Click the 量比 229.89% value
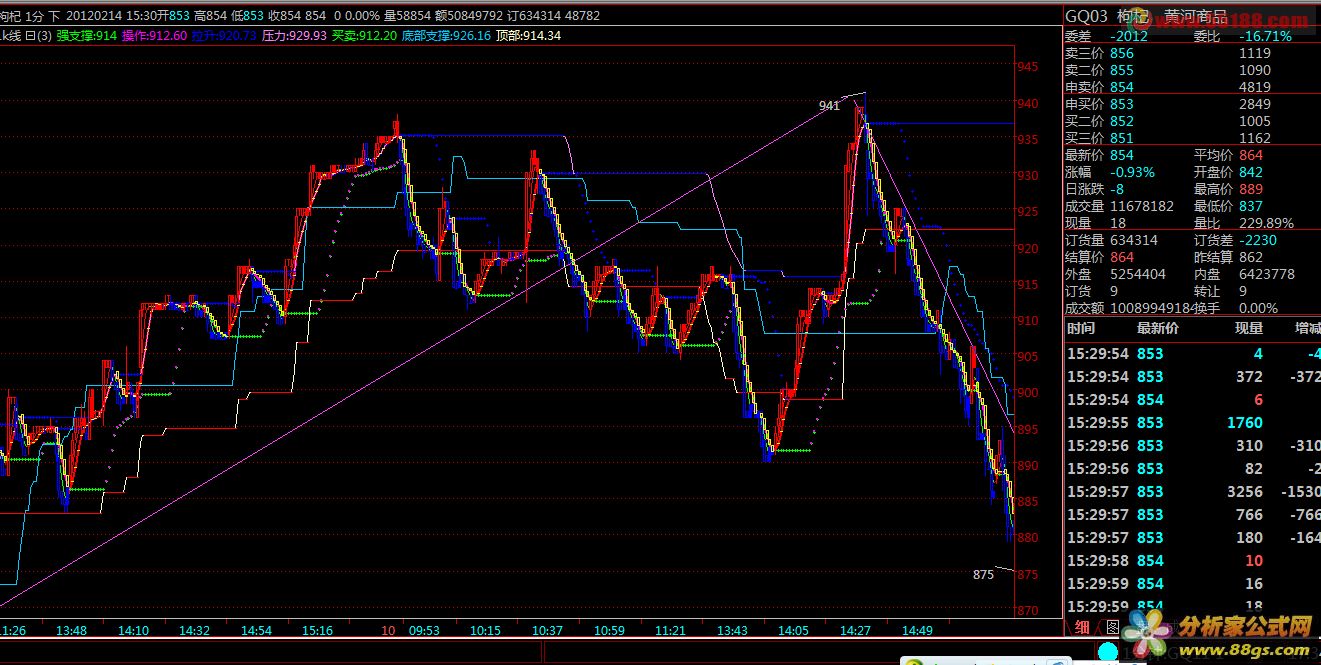The width and height of the screenshot is (1321, 665). (x=1266, y=223)
